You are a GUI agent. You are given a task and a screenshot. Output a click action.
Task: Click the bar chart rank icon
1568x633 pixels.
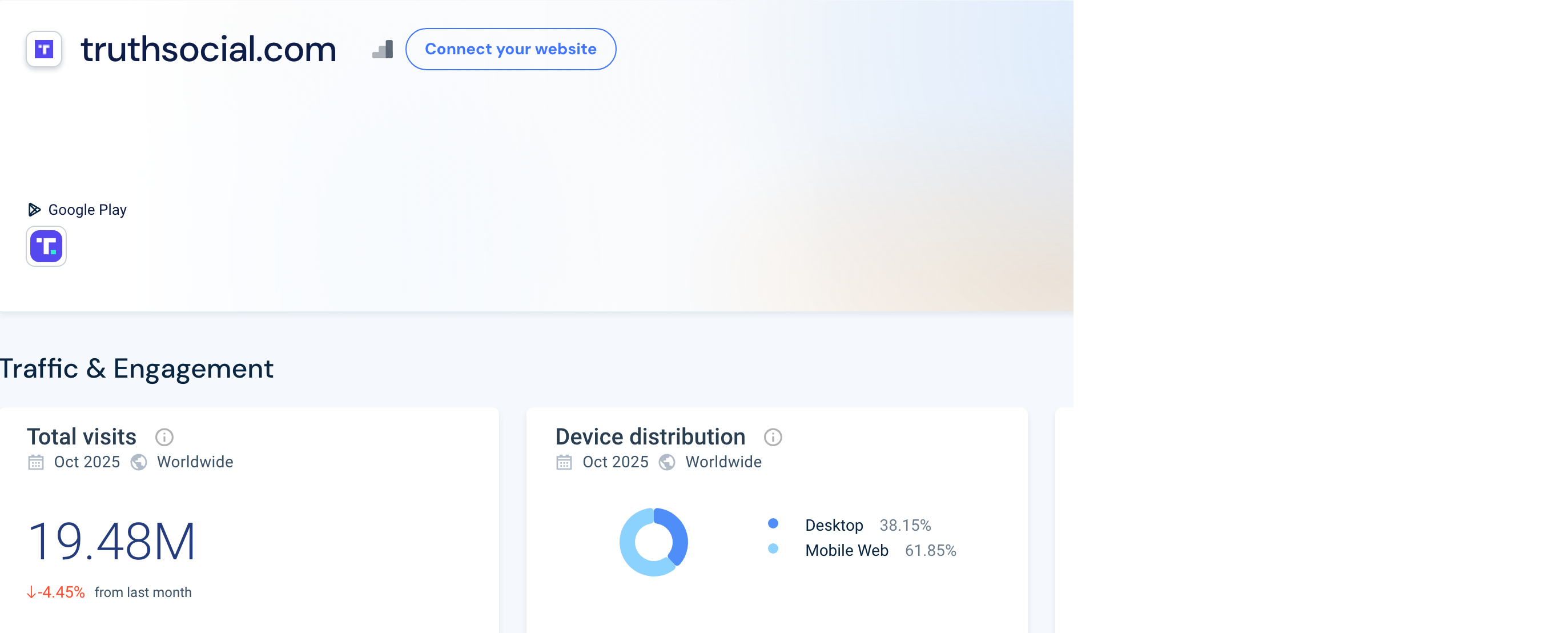[x=383, y=49]
